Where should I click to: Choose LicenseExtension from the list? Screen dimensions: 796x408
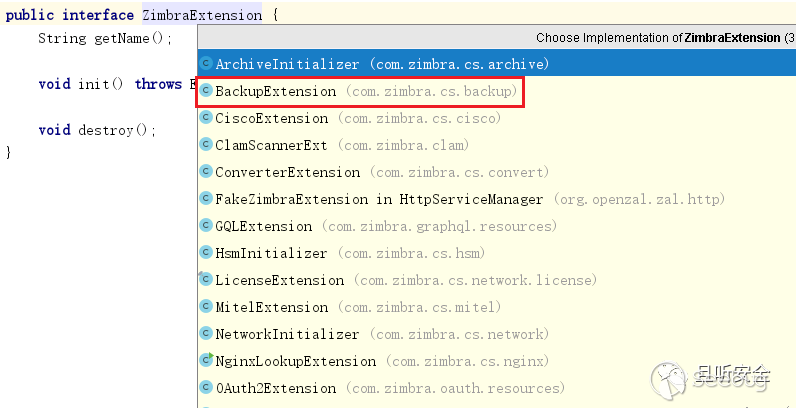pyautogui.click(x=280, y=280)
